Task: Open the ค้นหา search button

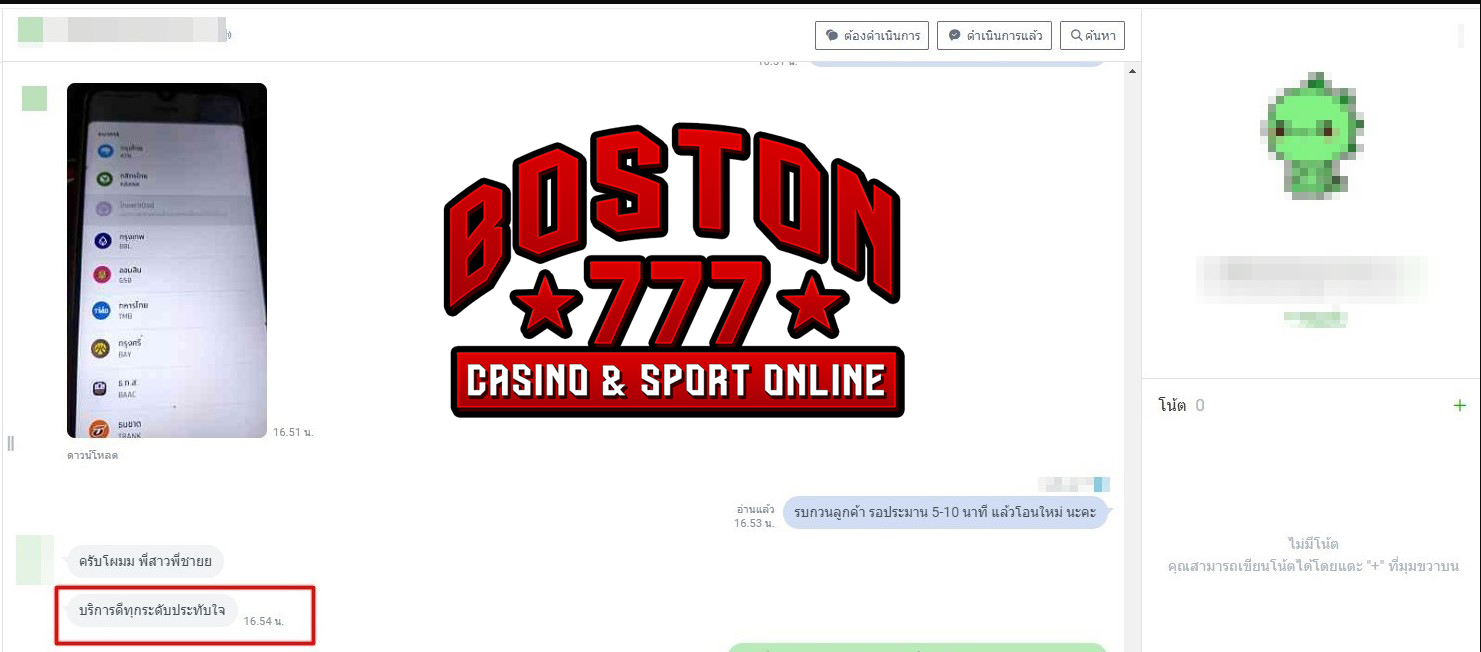Action: coord(1092,36)
